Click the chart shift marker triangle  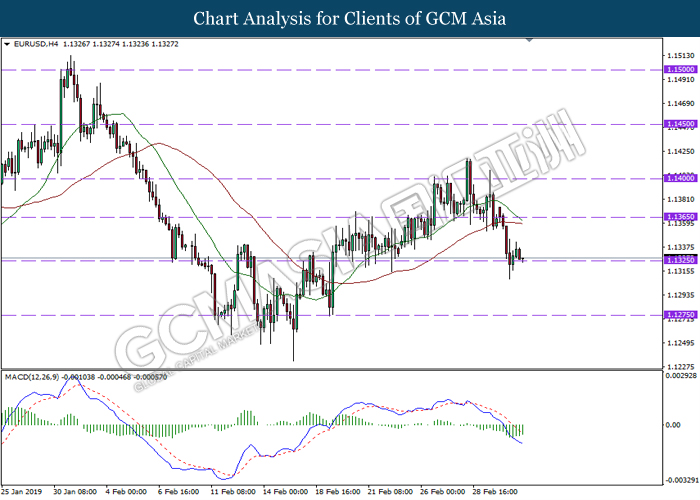coord(529,40)
